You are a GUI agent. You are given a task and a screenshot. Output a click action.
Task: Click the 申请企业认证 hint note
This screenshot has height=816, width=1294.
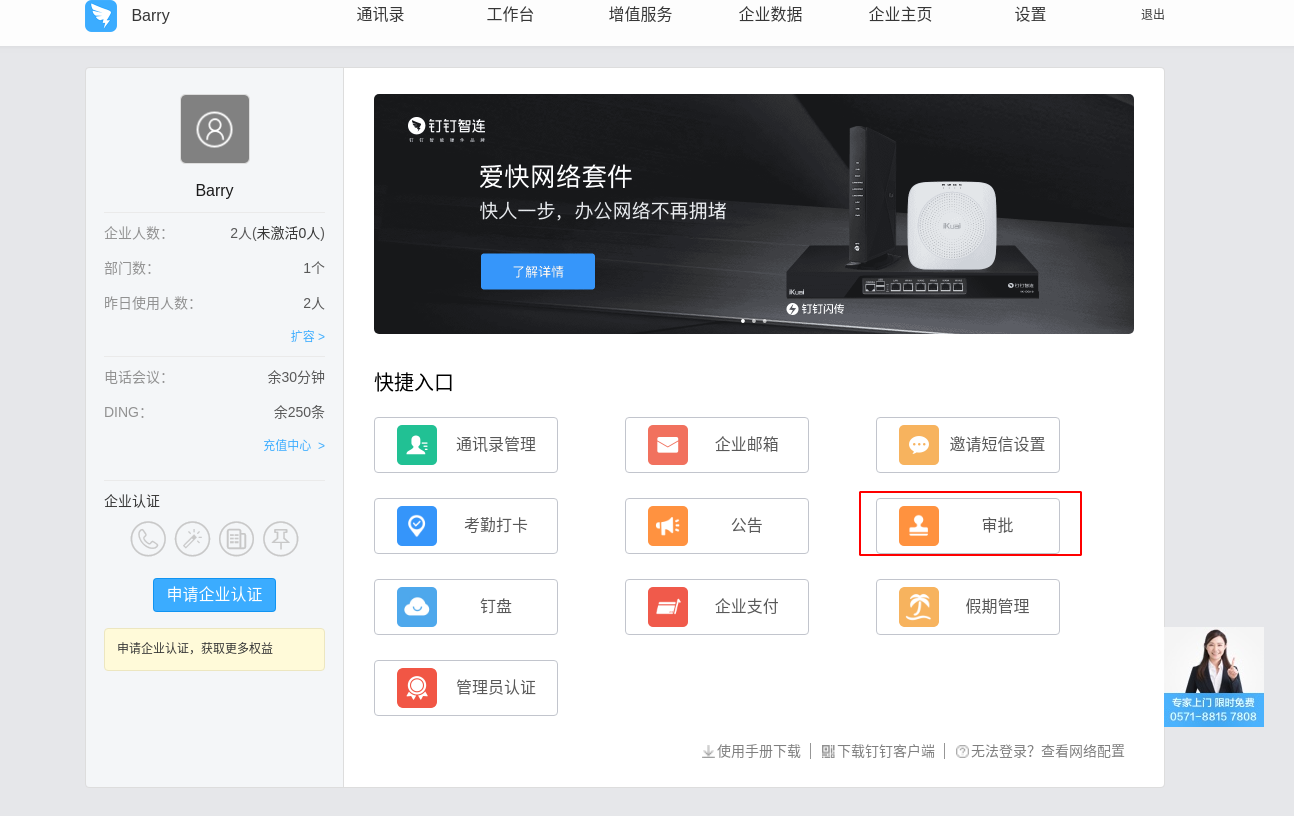click(x=214, y=649)
